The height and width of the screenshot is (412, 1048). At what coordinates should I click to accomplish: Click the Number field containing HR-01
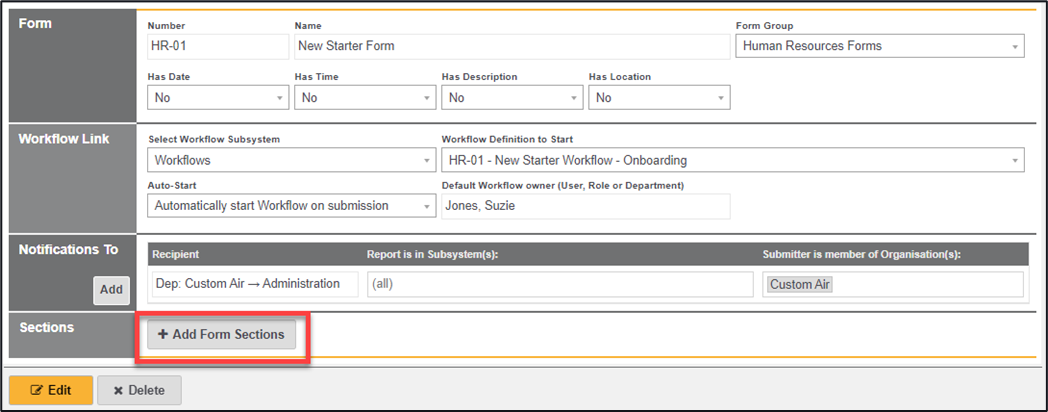point(217,46)
